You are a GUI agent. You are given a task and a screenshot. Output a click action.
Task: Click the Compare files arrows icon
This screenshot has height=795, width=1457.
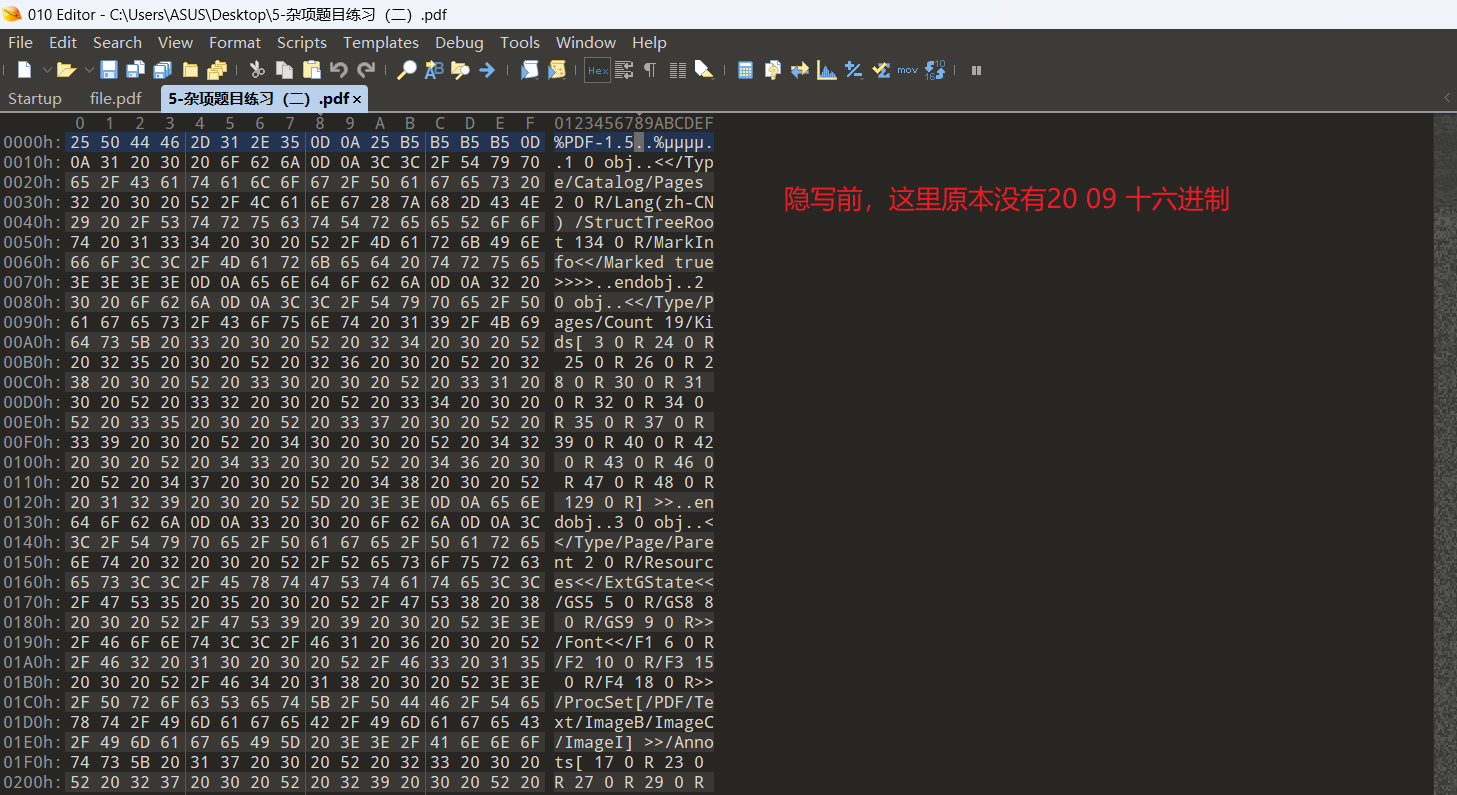tap(799, 70)
